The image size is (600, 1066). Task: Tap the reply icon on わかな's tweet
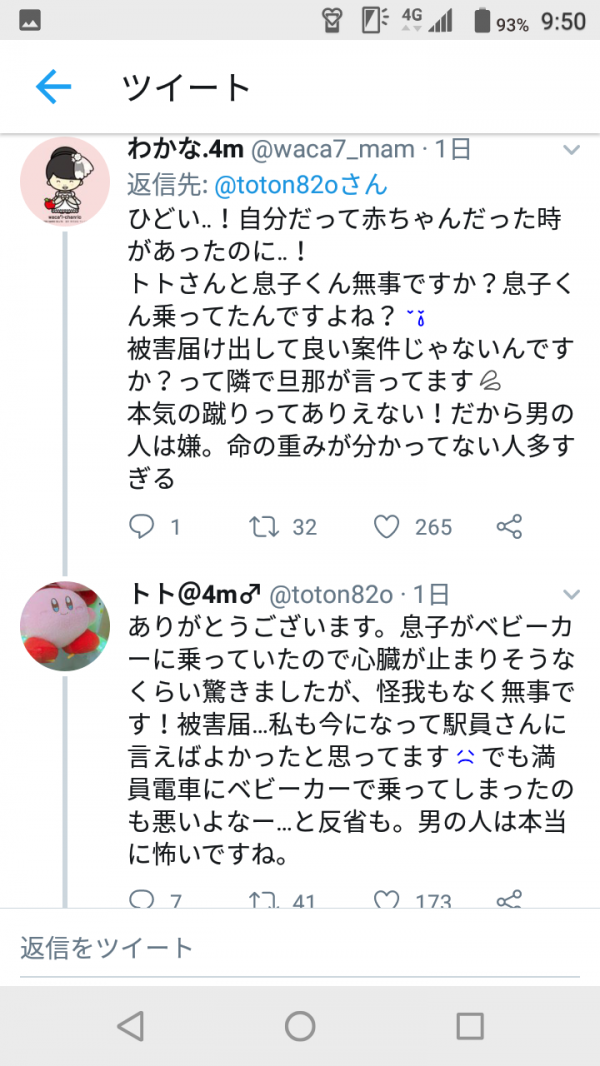pyautogui.click(x=138, y=526)
